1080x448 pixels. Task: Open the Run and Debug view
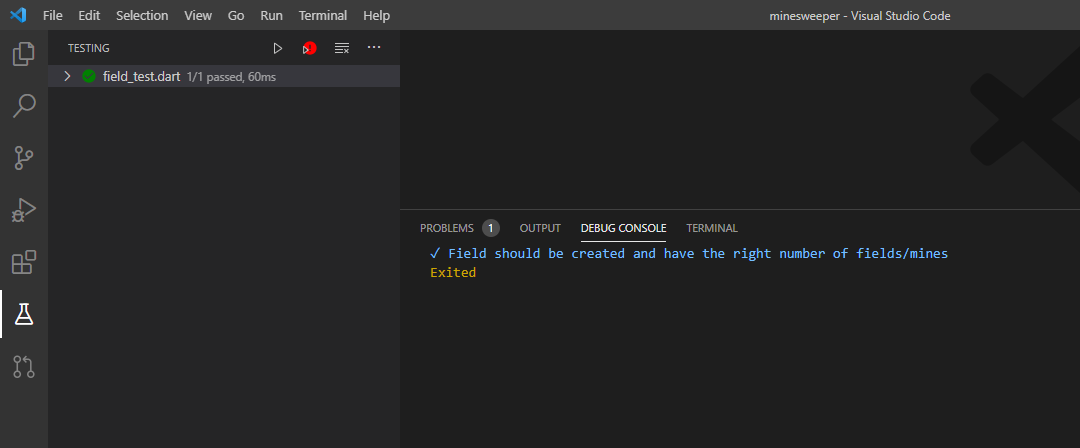click(x=23, y=210)
